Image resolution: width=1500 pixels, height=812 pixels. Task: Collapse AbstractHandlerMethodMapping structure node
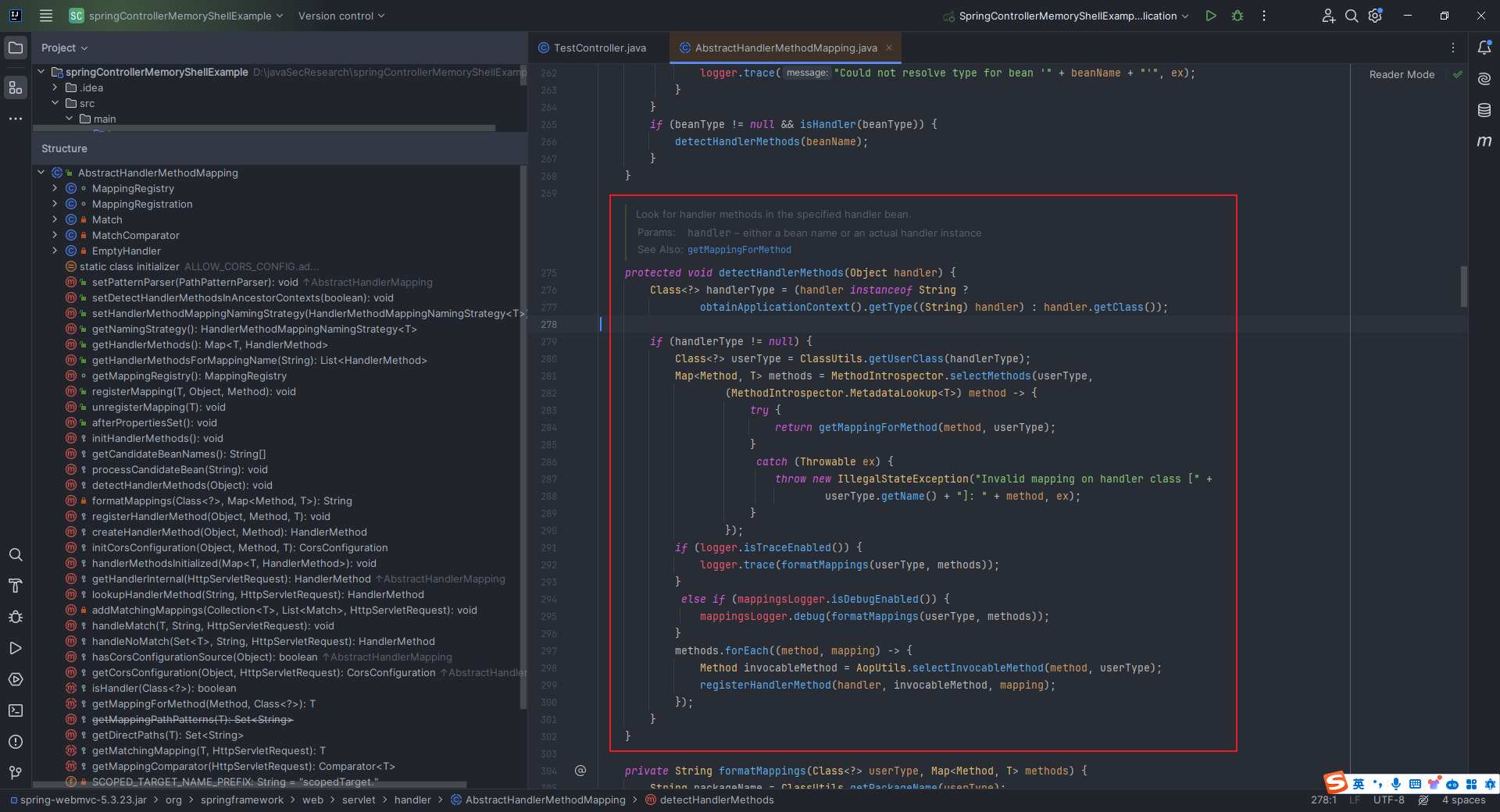click(41, 173)
